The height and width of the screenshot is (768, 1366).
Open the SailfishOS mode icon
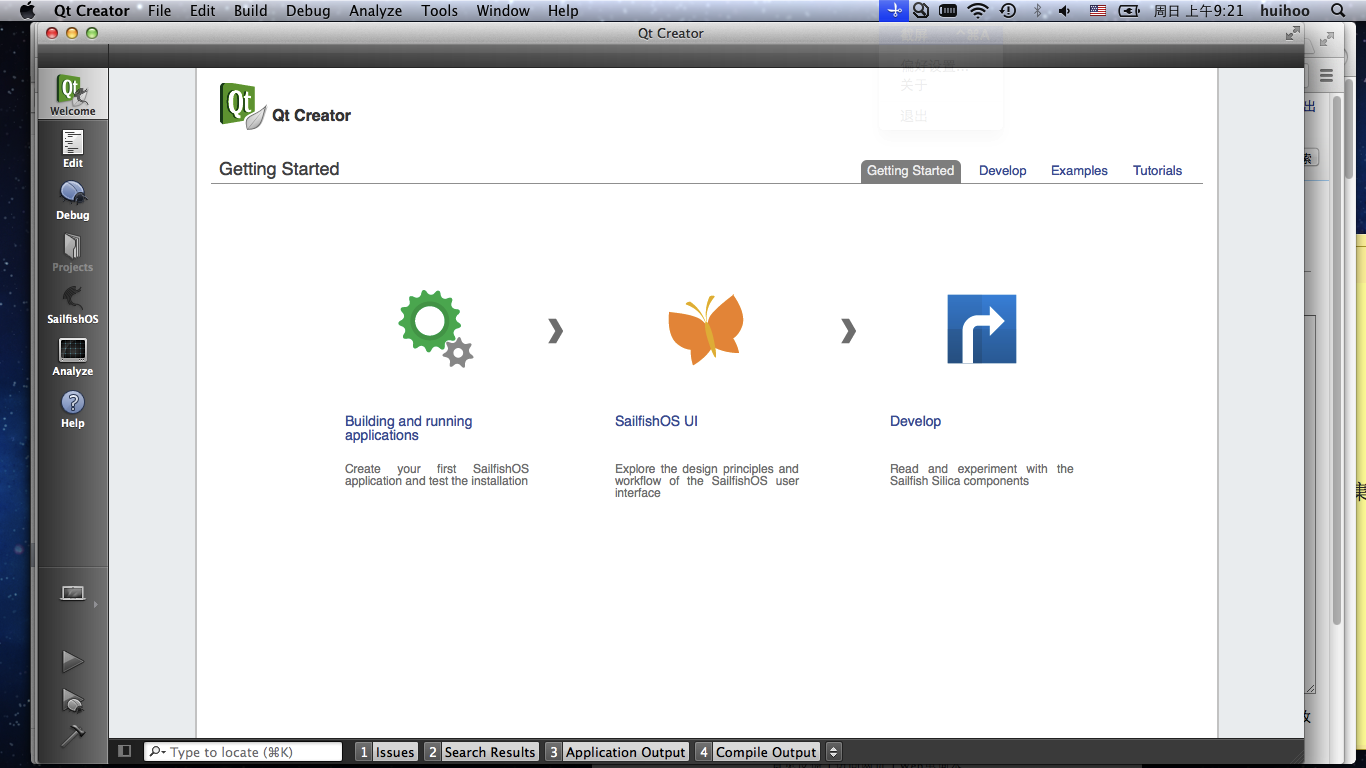[x=73, y=304]
